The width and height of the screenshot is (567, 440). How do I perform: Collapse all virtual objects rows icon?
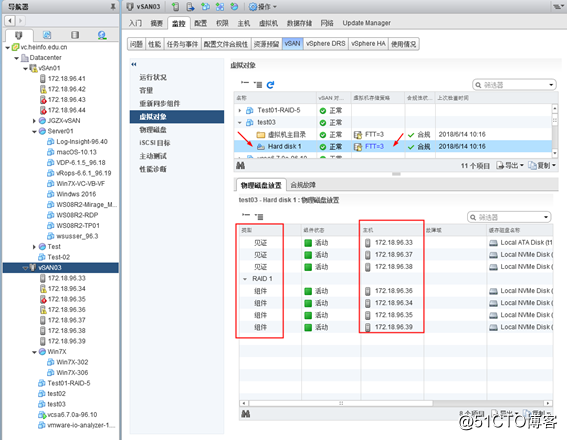(x=245, y=84)
